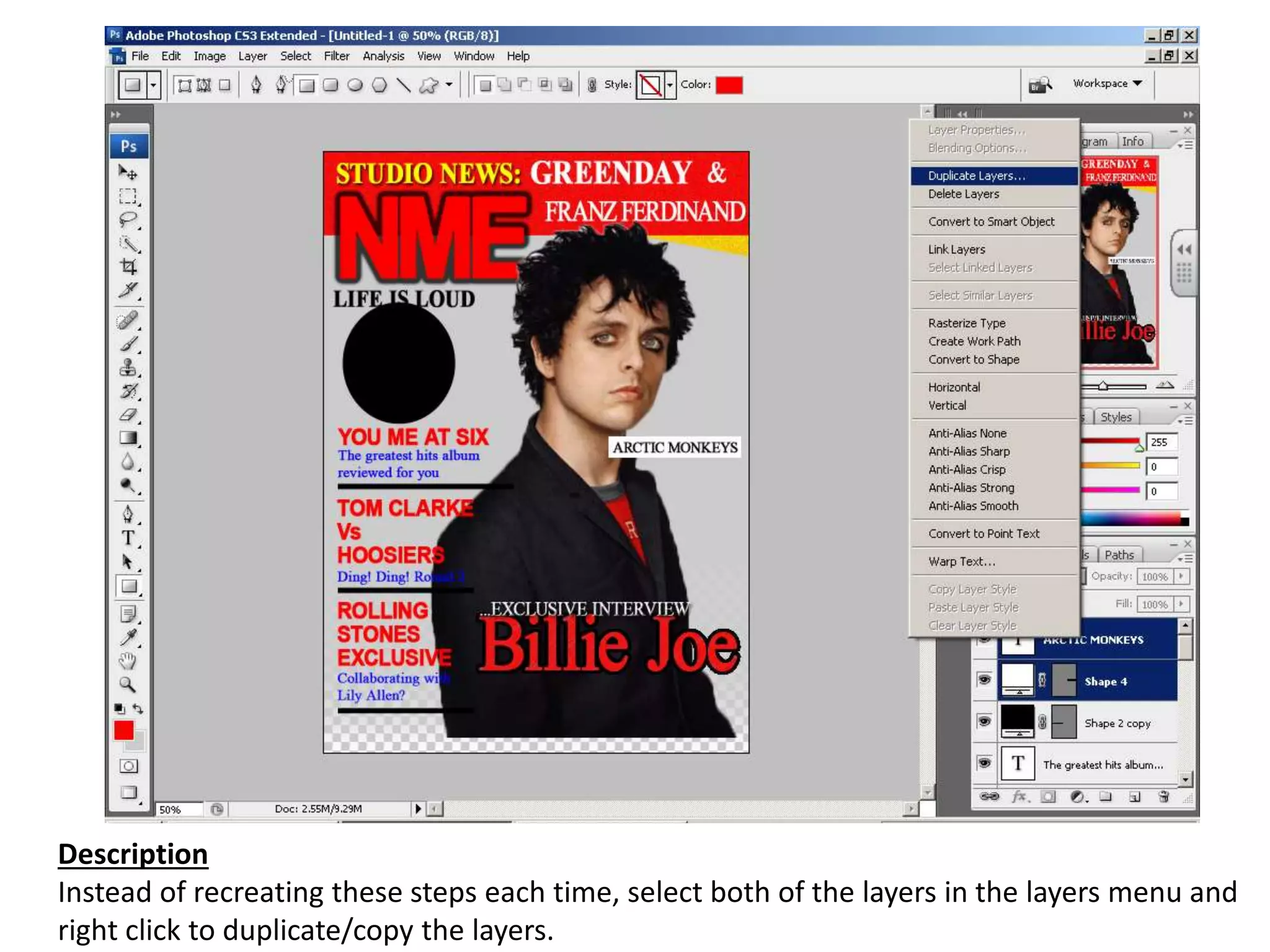Choose Convert to Smart Object

[x=994, y=222]
